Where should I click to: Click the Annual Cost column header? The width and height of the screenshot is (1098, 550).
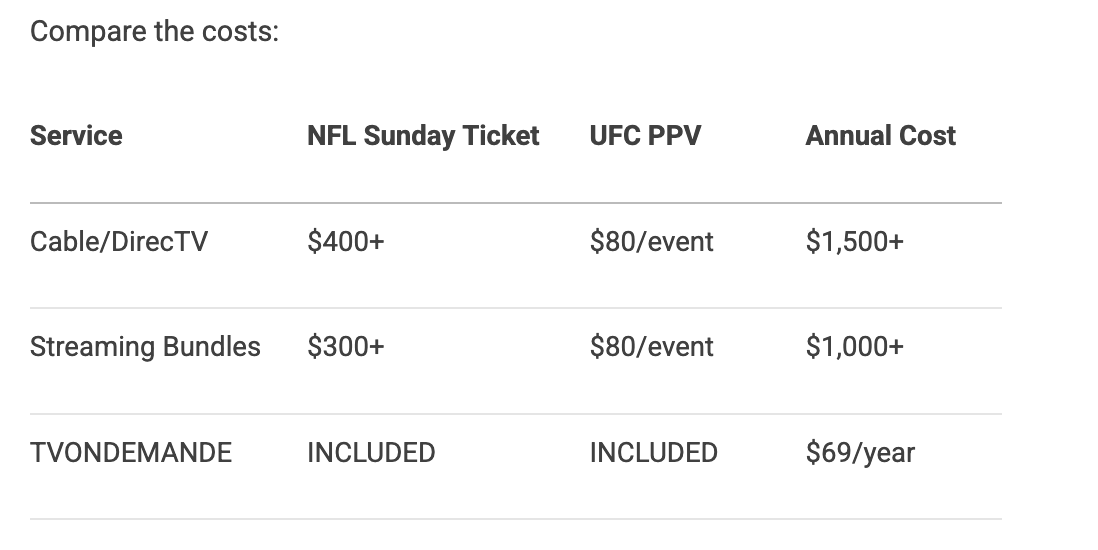point(880,136)
